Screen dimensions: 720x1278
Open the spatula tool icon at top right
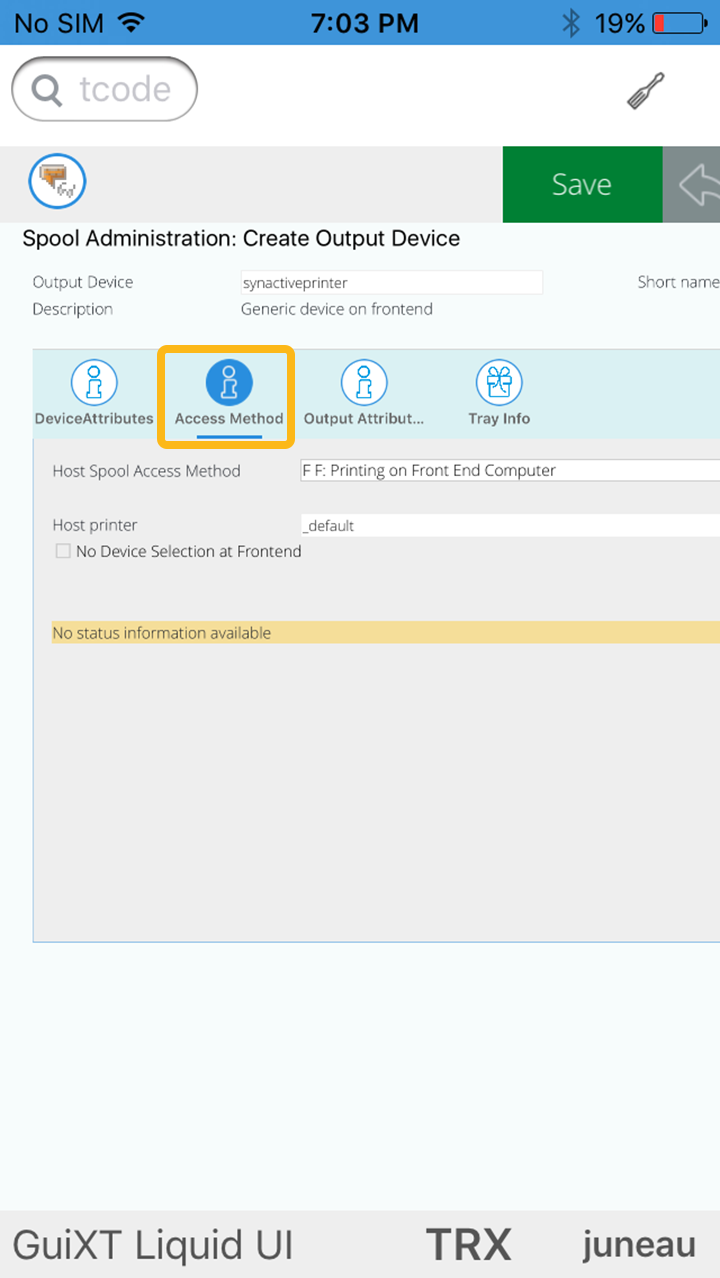(645, 91)
